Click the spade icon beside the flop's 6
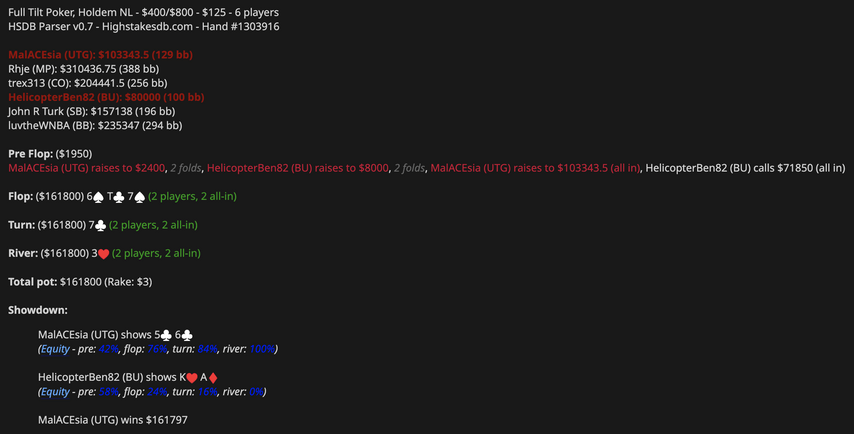 [98, 197]
